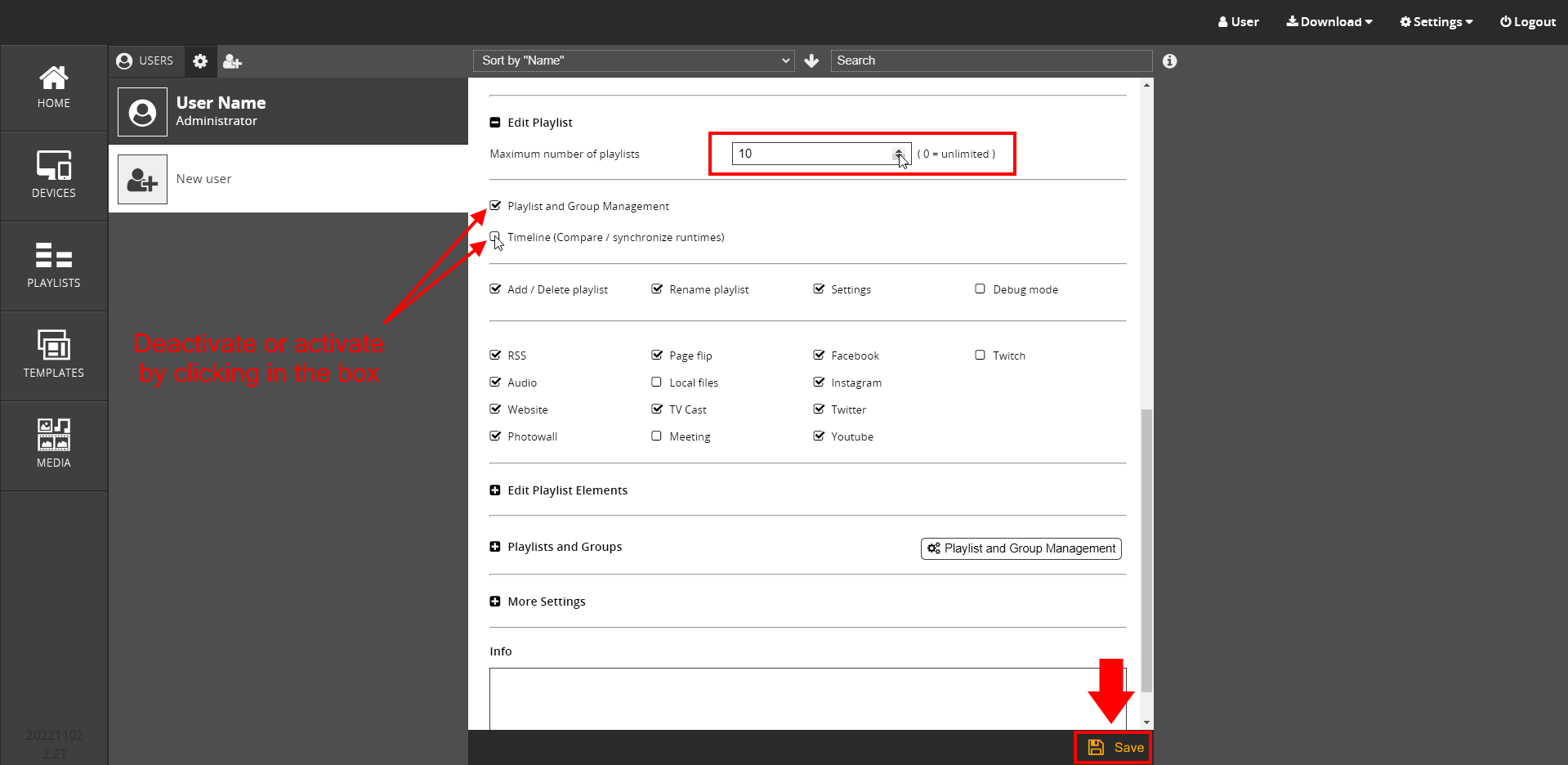Toggle the Instagram checkbox
The image size is (1568, 765).
819,382
